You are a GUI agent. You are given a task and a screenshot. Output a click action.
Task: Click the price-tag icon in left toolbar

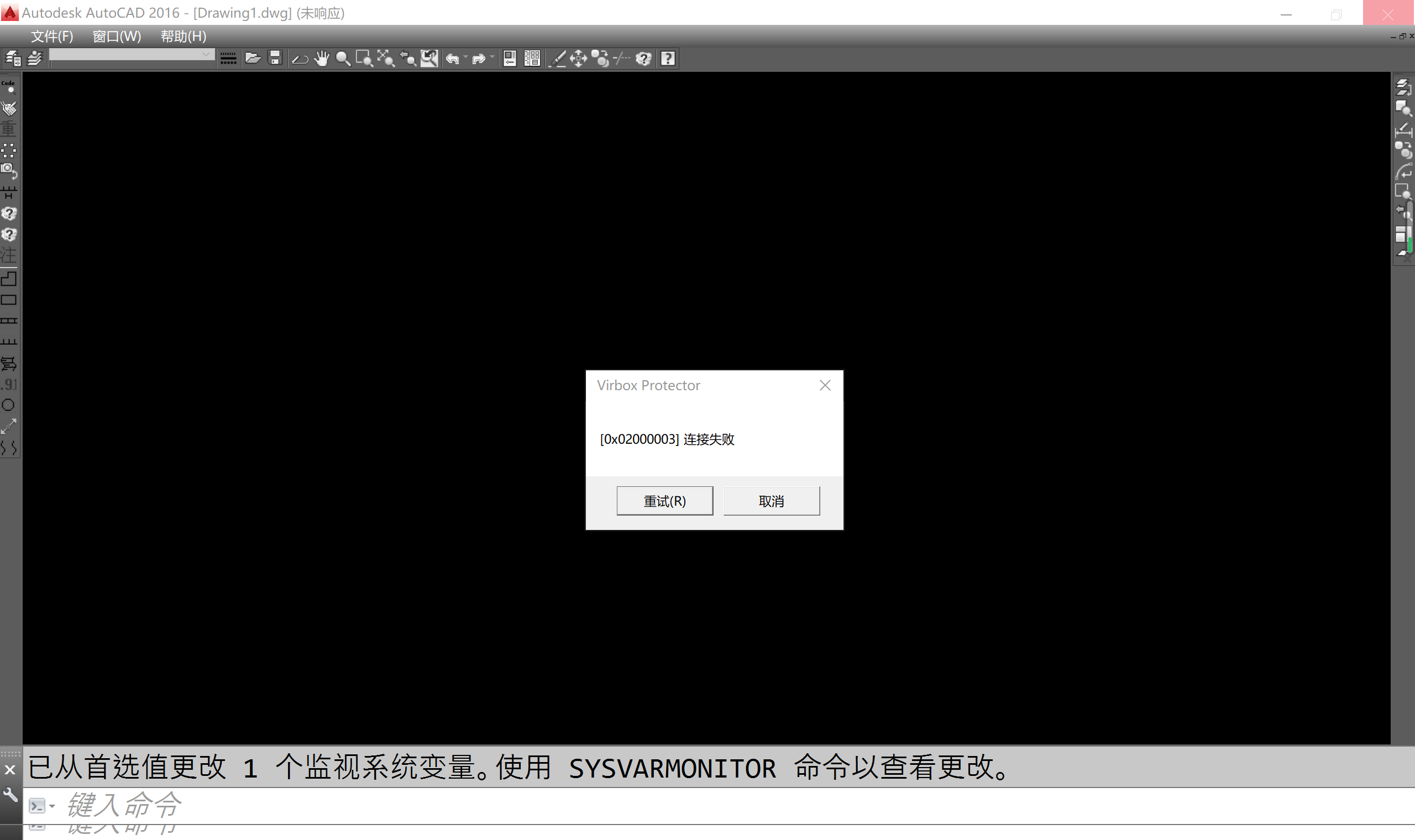8,108
